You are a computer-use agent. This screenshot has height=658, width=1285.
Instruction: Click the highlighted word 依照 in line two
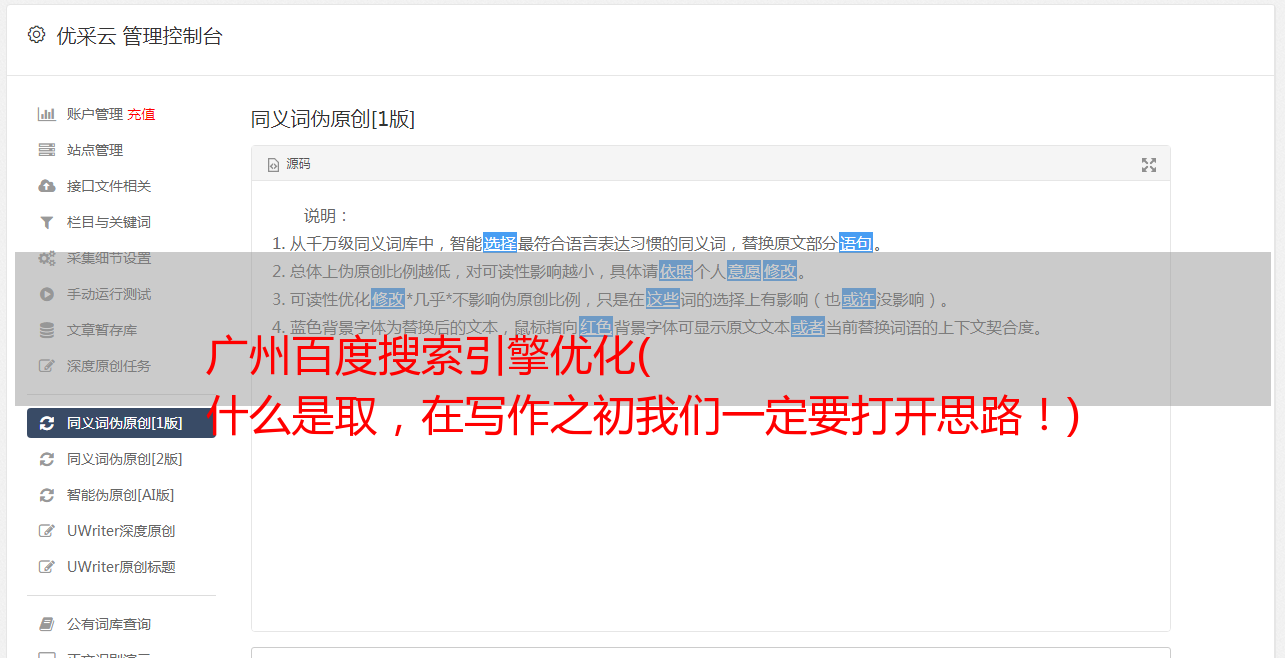676,271
